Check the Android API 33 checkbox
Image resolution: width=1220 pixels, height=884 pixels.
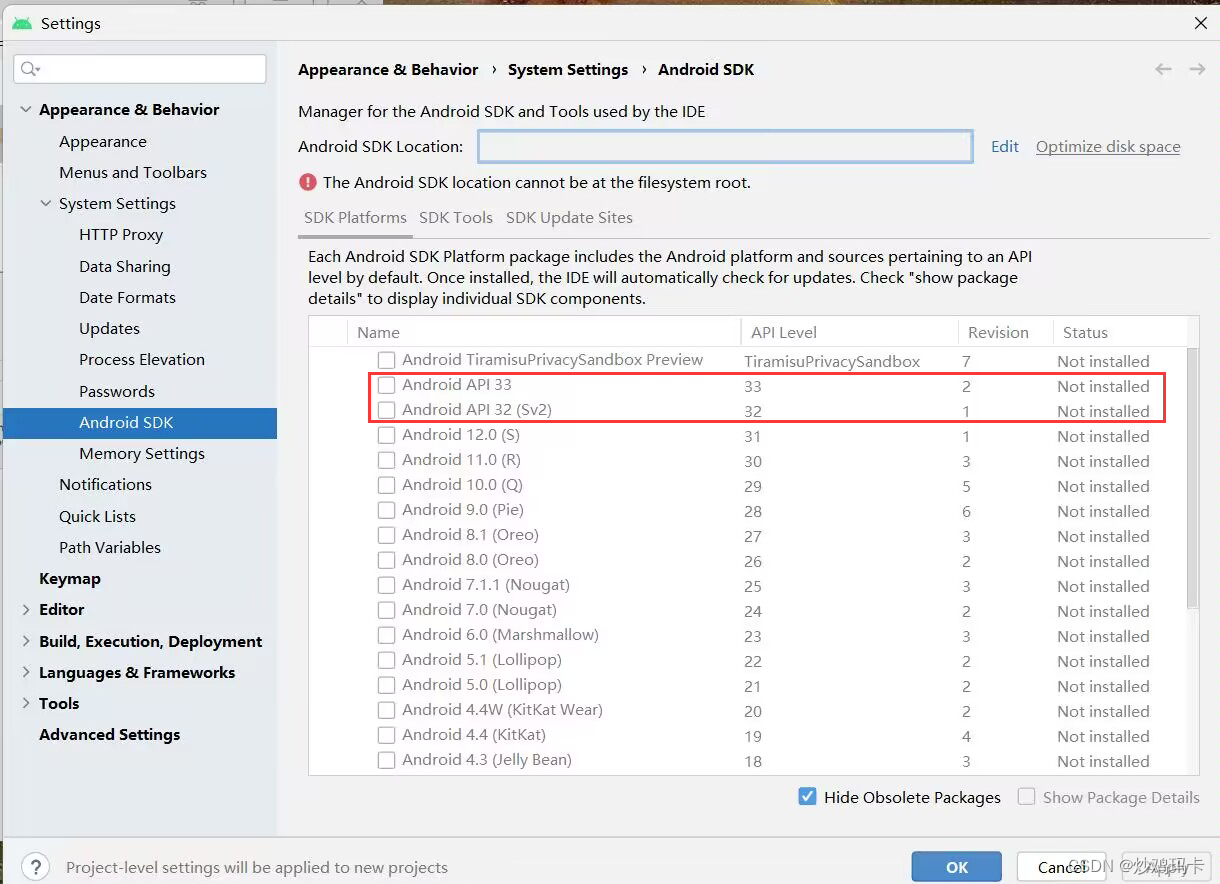[x=386, y=385]
